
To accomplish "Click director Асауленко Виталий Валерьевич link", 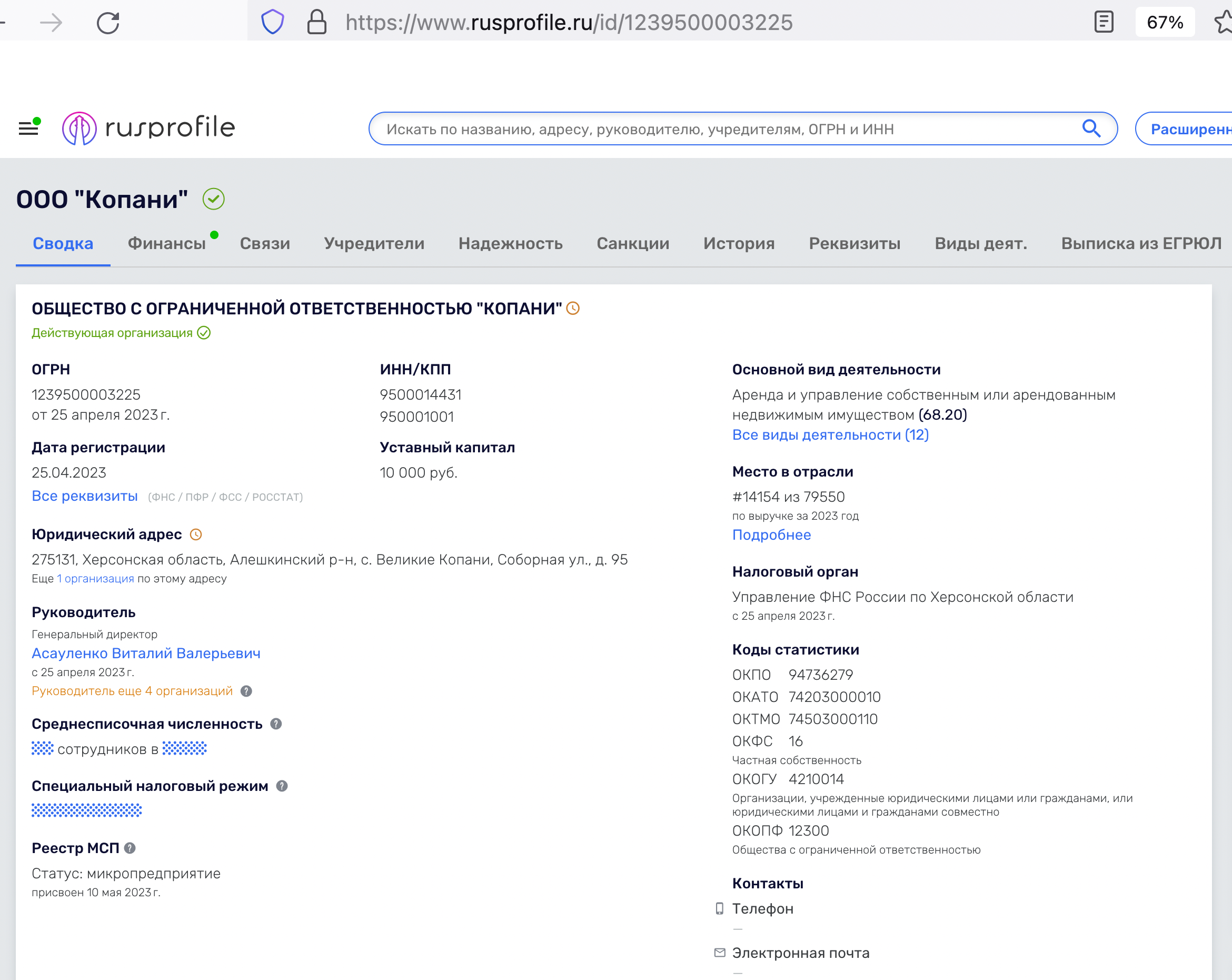I will coord(146,653).
